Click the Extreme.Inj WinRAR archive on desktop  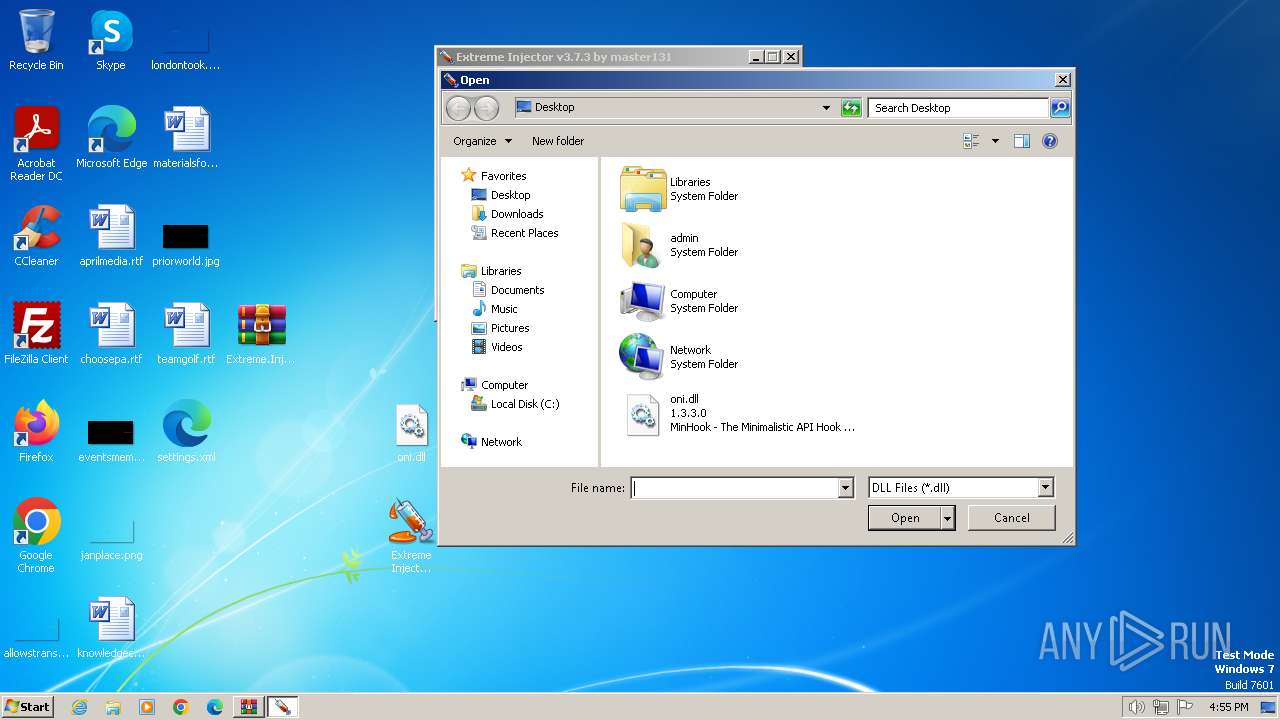point(261,334)
